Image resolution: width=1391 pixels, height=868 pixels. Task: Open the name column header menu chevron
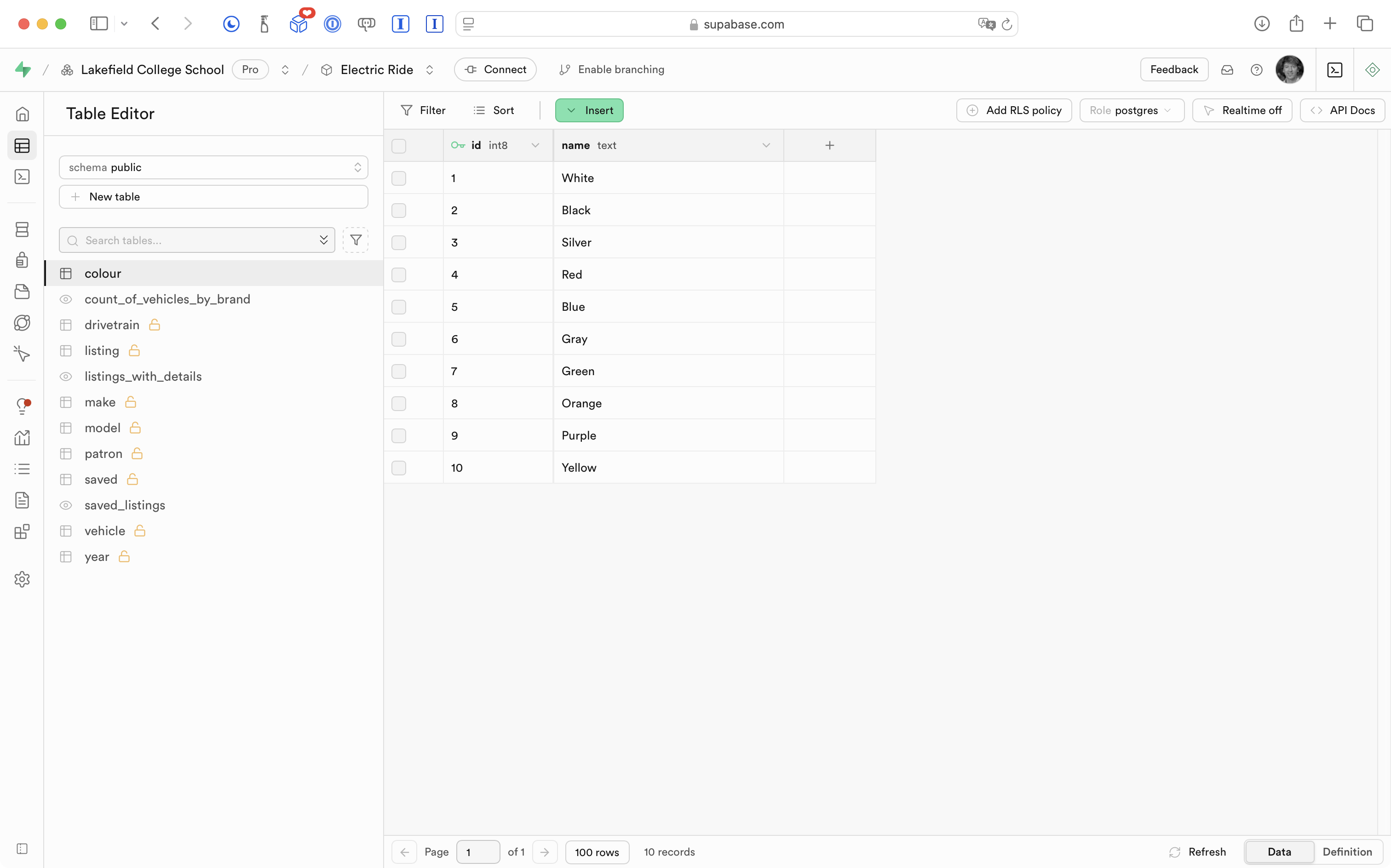(x=765, y=145)
